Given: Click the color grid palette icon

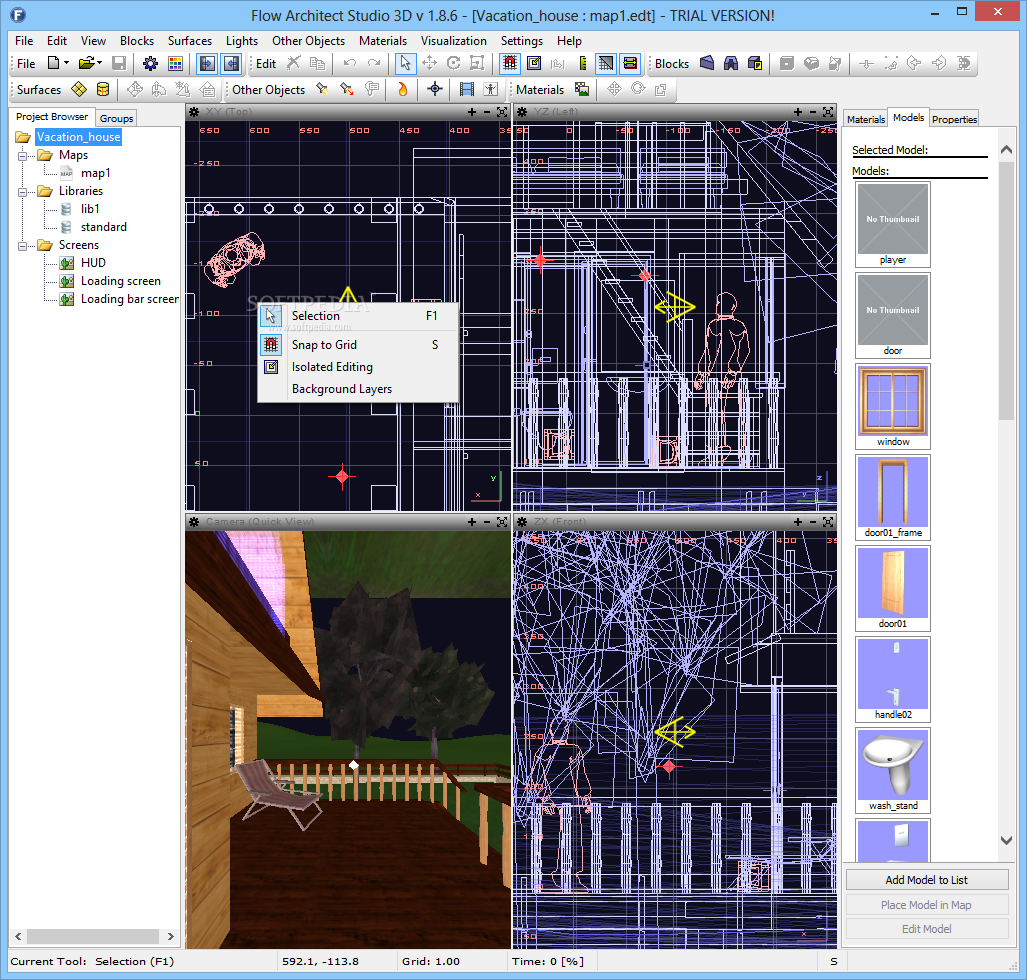Looking at the screenshot, I should pos(175,64).
